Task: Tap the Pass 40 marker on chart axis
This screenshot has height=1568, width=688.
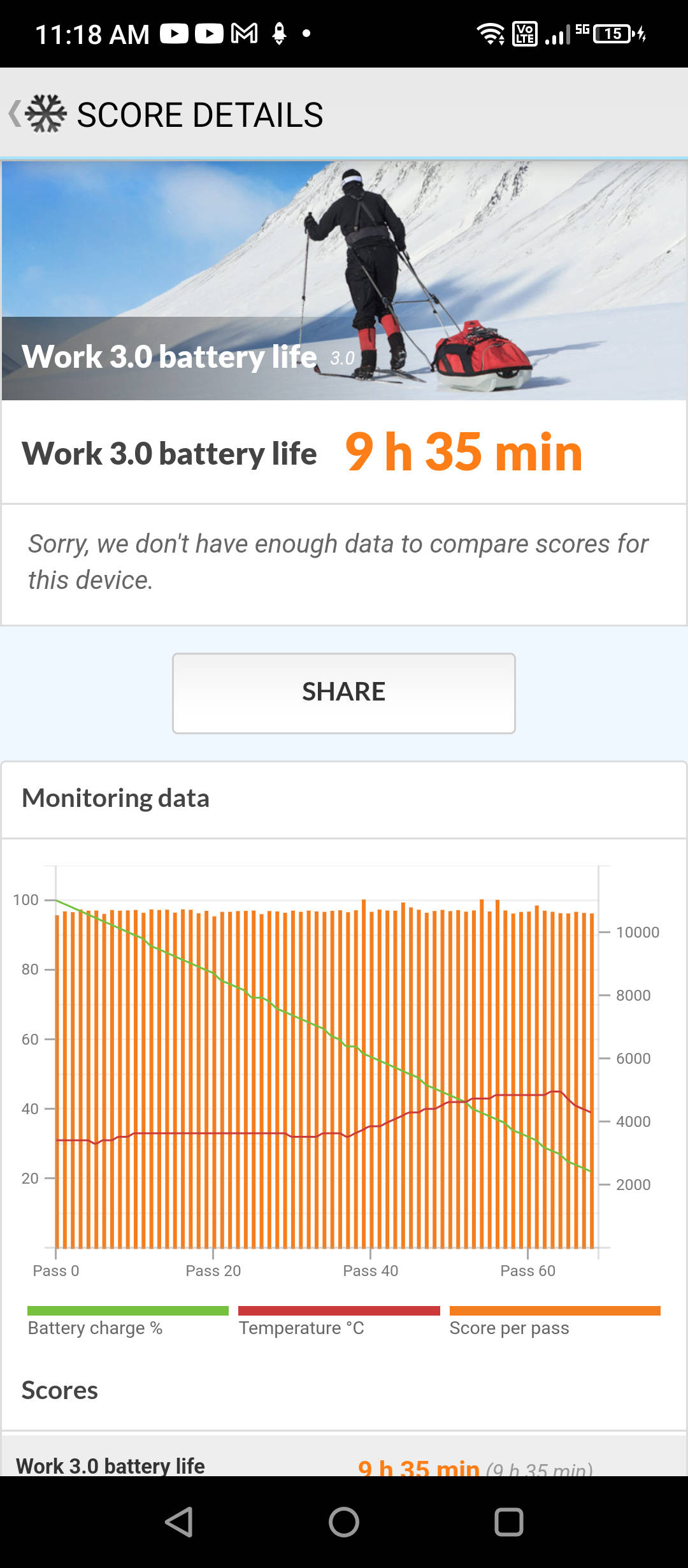Action: pyautogui.click(x=370, y=1270)
